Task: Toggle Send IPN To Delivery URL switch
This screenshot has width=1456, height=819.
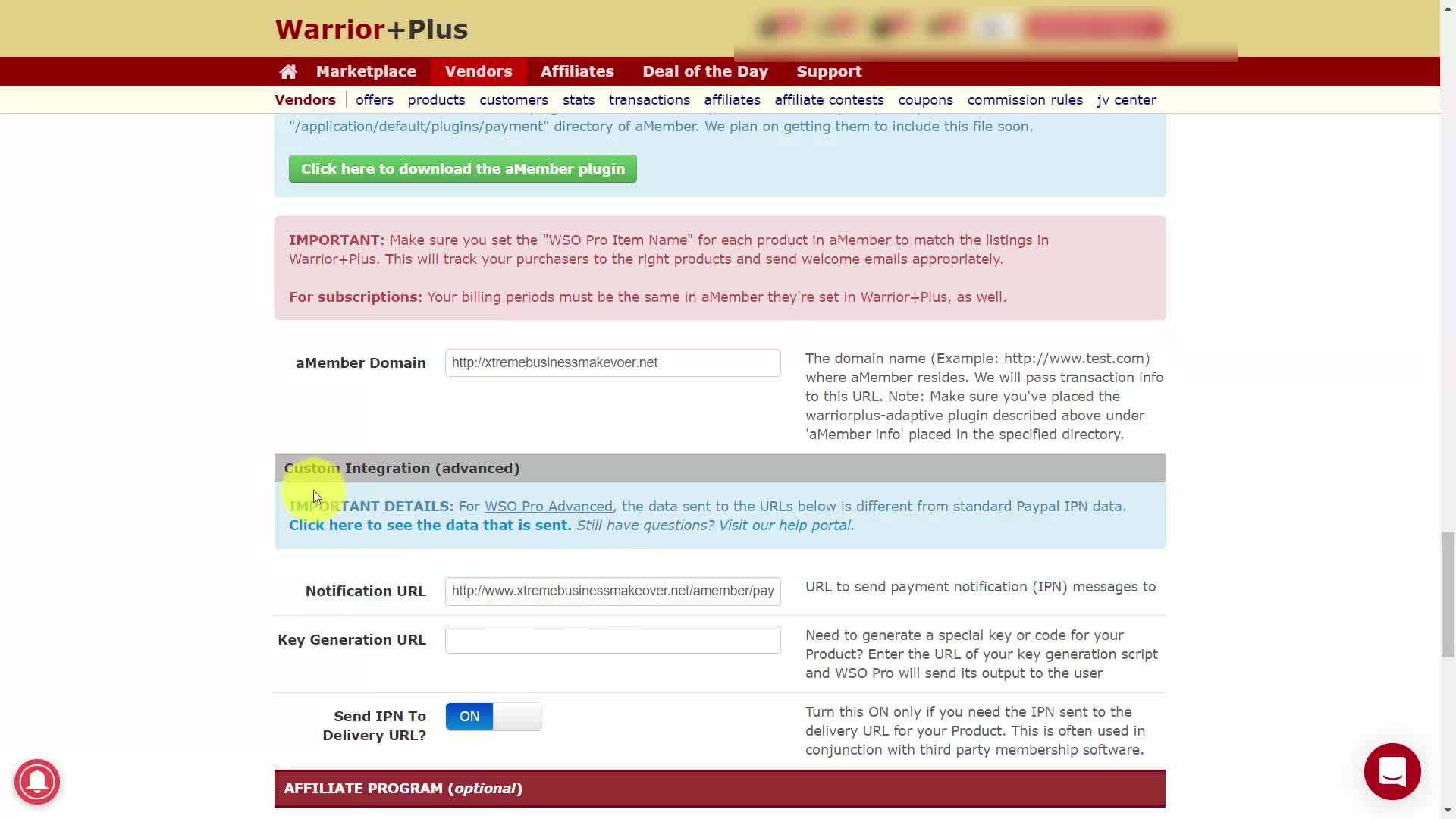Action: click(494, 717)
